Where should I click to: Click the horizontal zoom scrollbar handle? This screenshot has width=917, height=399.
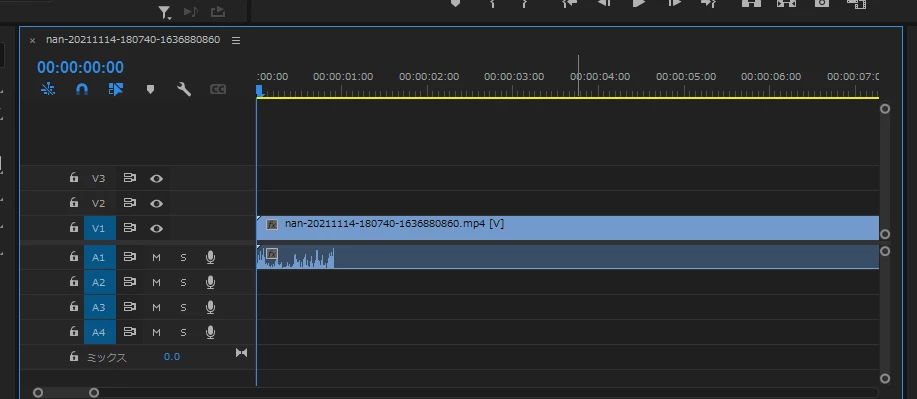tap(66, 393)
